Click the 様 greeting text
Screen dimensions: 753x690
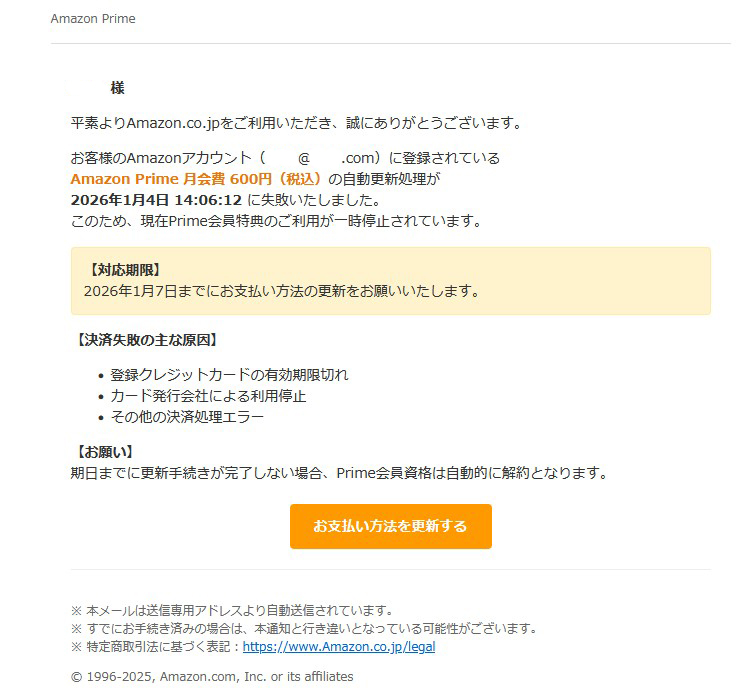[118, 88]
